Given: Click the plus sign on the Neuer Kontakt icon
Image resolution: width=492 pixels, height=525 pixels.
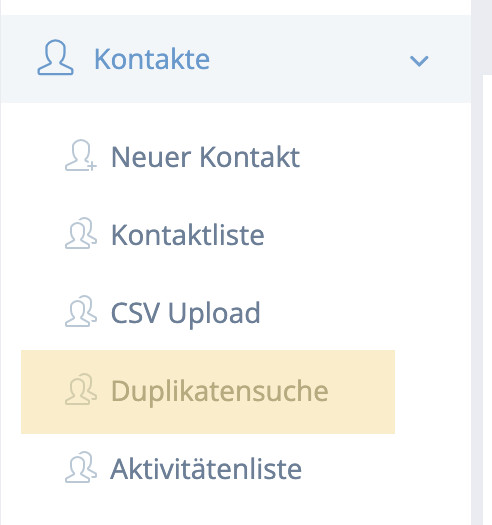Looking at the screenshot, I should point(92,166).
